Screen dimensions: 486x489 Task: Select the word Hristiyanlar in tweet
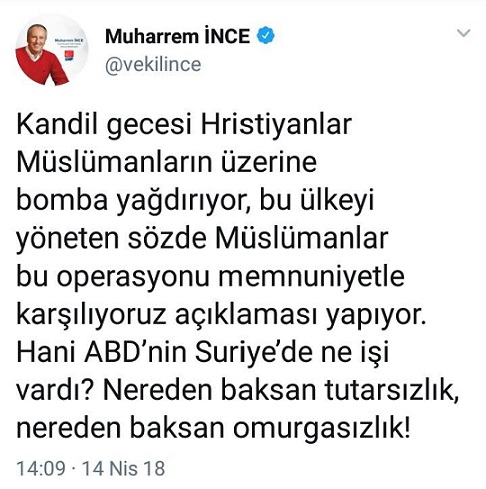point(276,125)
